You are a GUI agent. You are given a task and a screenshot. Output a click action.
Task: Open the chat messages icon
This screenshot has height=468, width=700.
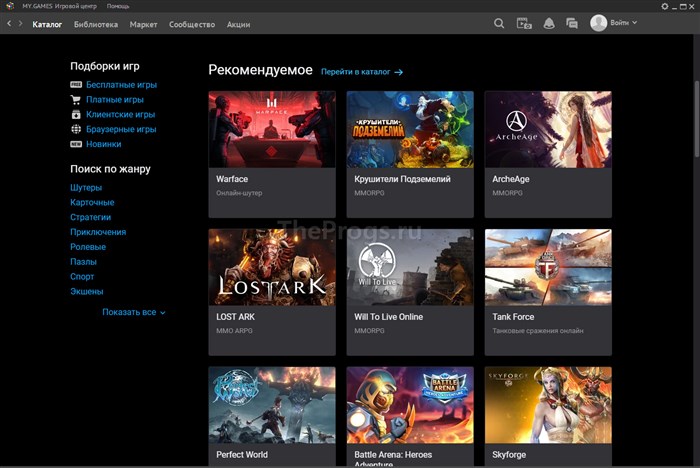click(572, 23)
